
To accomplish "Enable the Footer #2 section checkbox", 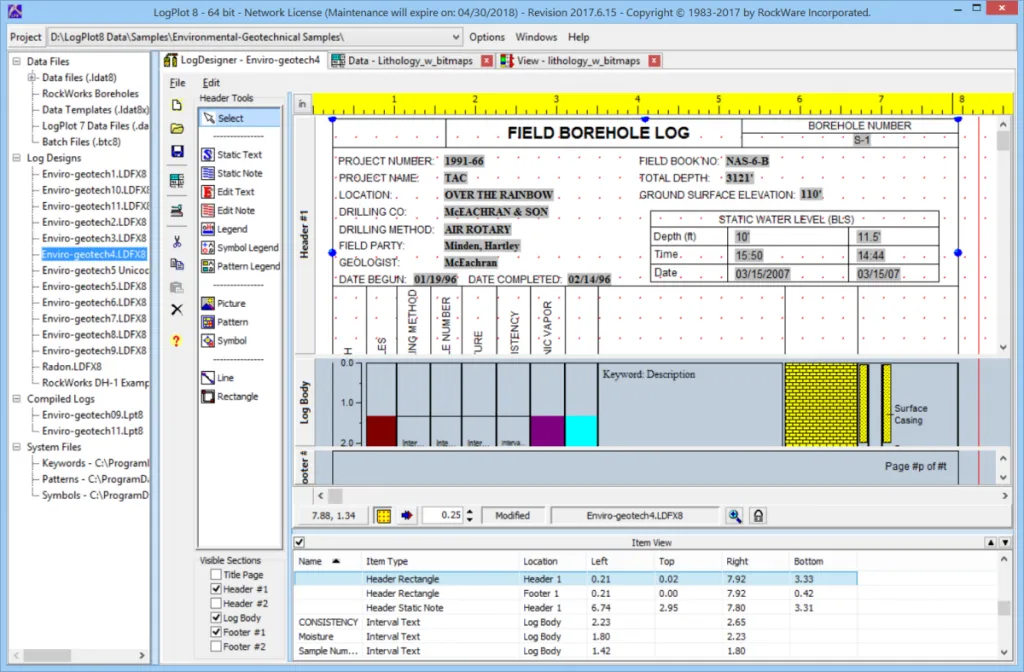I will 216,647.
